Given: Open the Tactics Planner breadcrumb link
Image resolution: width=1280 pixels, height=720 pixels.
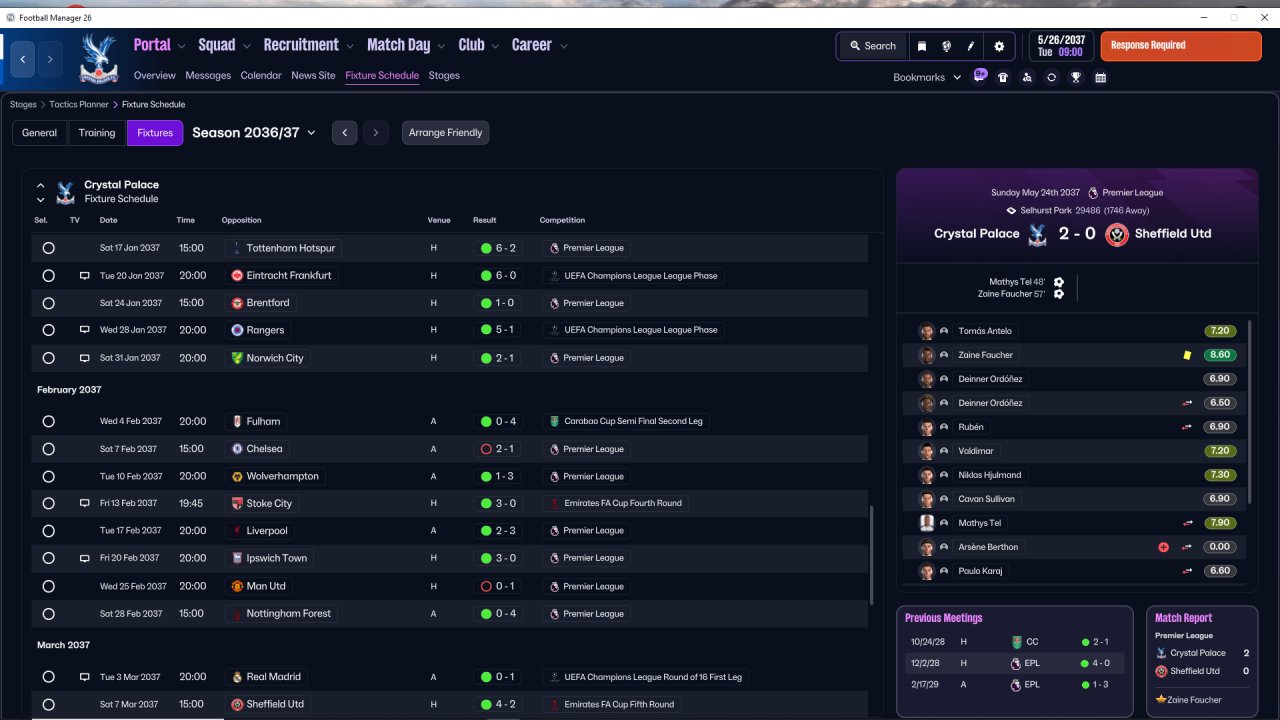Looking at the screenshot, I should coord(79,104).
